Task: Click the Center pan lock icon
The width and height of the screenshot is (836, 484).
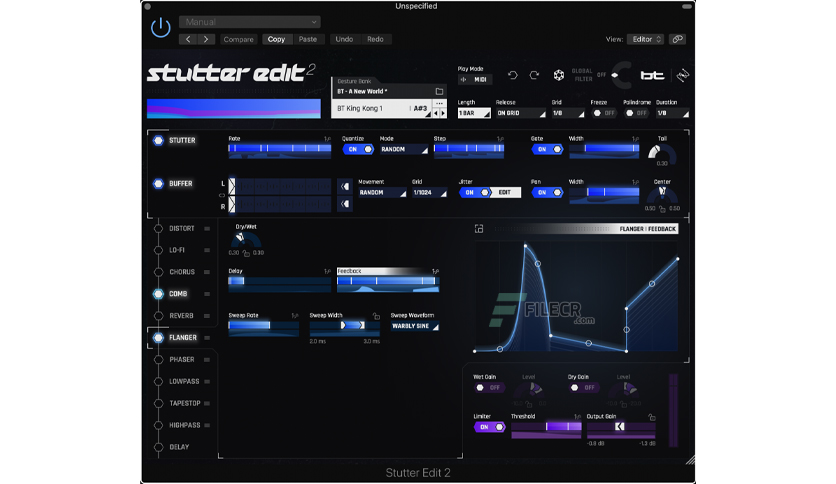Action: point(662,209)
